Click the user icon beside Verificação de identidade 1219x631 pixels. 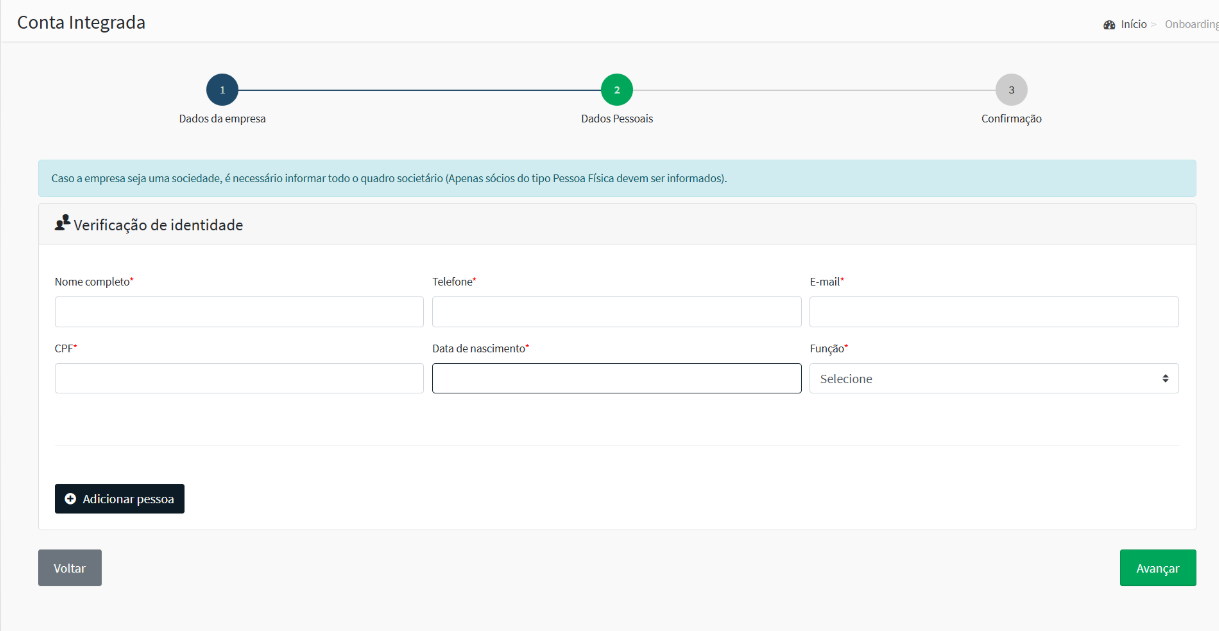pyautogui.click(x=62, y=224)
